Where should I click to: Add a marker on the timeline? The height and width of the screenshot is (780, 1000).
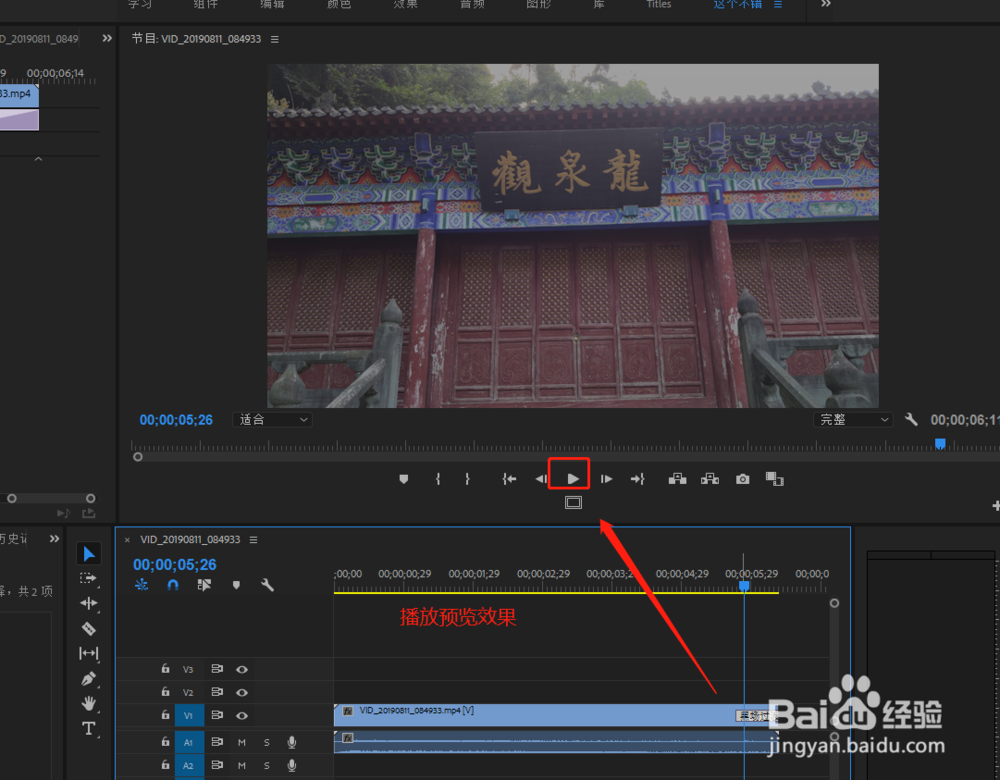(236, 584)
